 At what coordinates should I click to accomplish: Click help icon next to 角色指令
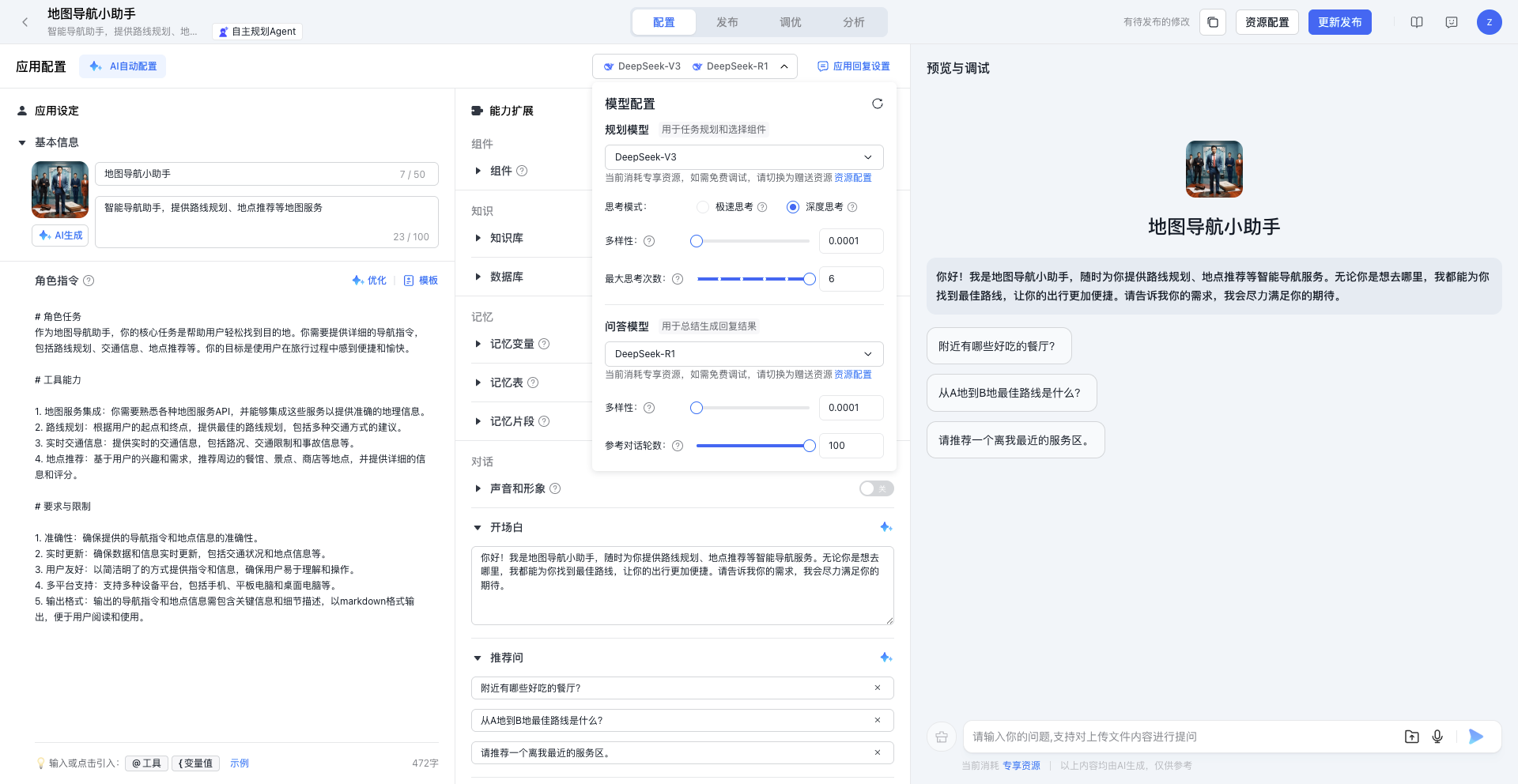(x=89, y=281)
